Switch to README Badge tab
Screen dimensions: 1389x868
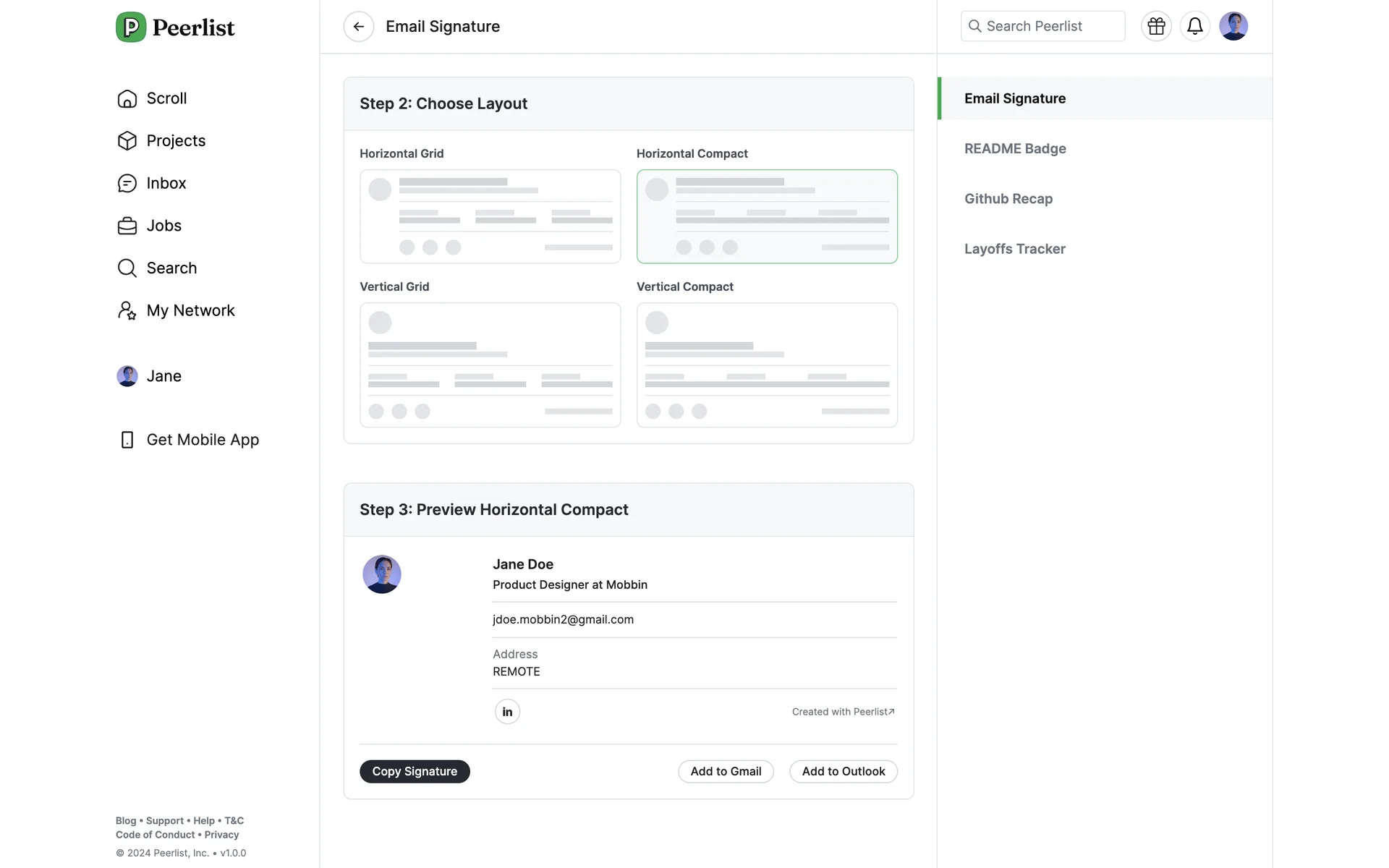(x=1015, y=149)
